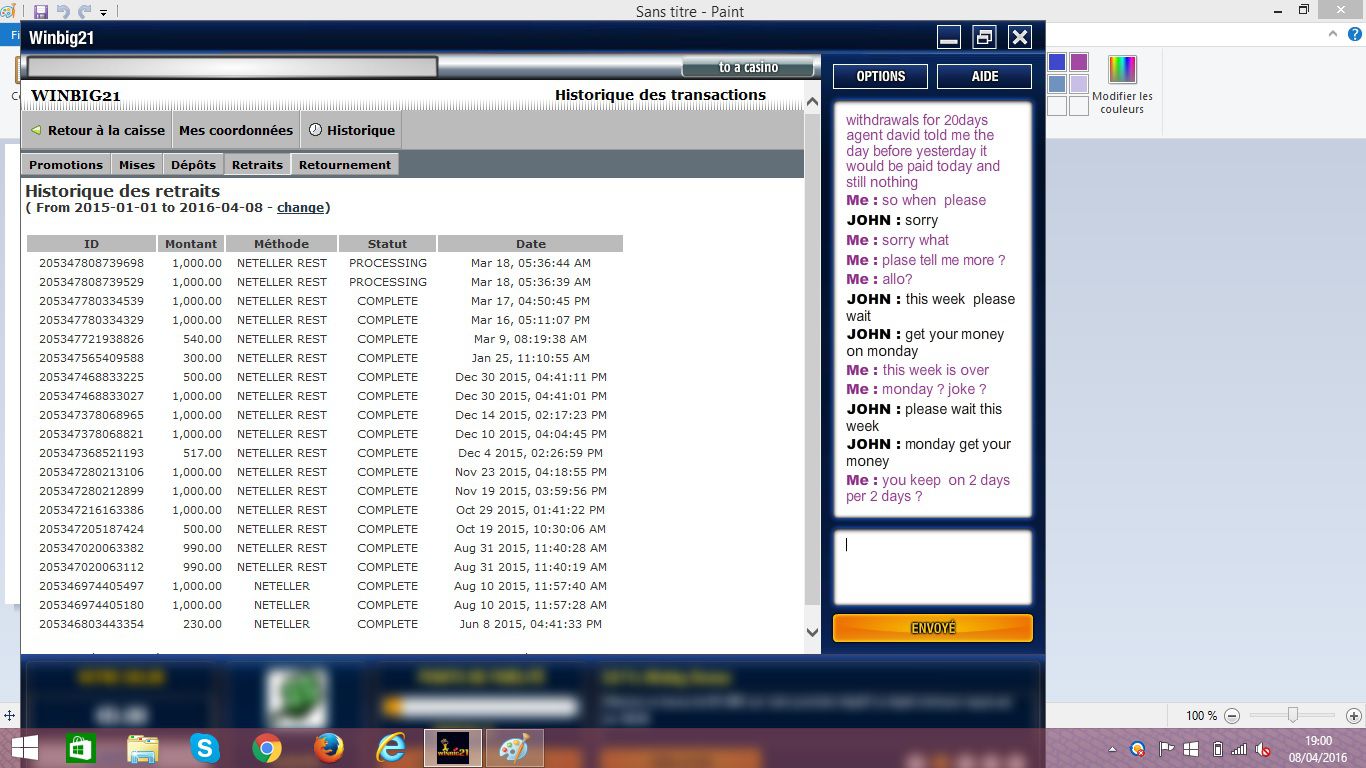This screenshot has width=1366, height=768.
Task: Open the OPTIONS button in Winbig21
Action: coord(880,76)
